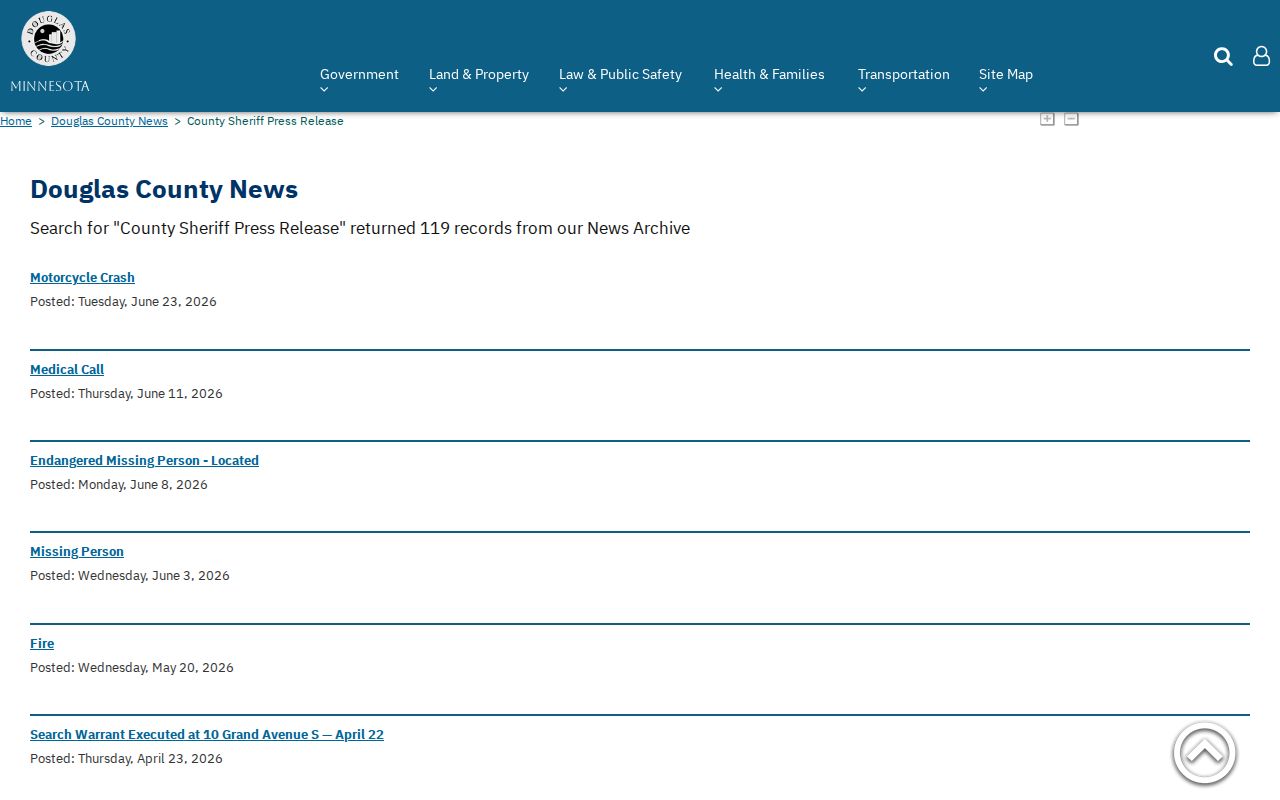
Task: Open the Fire press release
Action: click(x=42, y=644)
